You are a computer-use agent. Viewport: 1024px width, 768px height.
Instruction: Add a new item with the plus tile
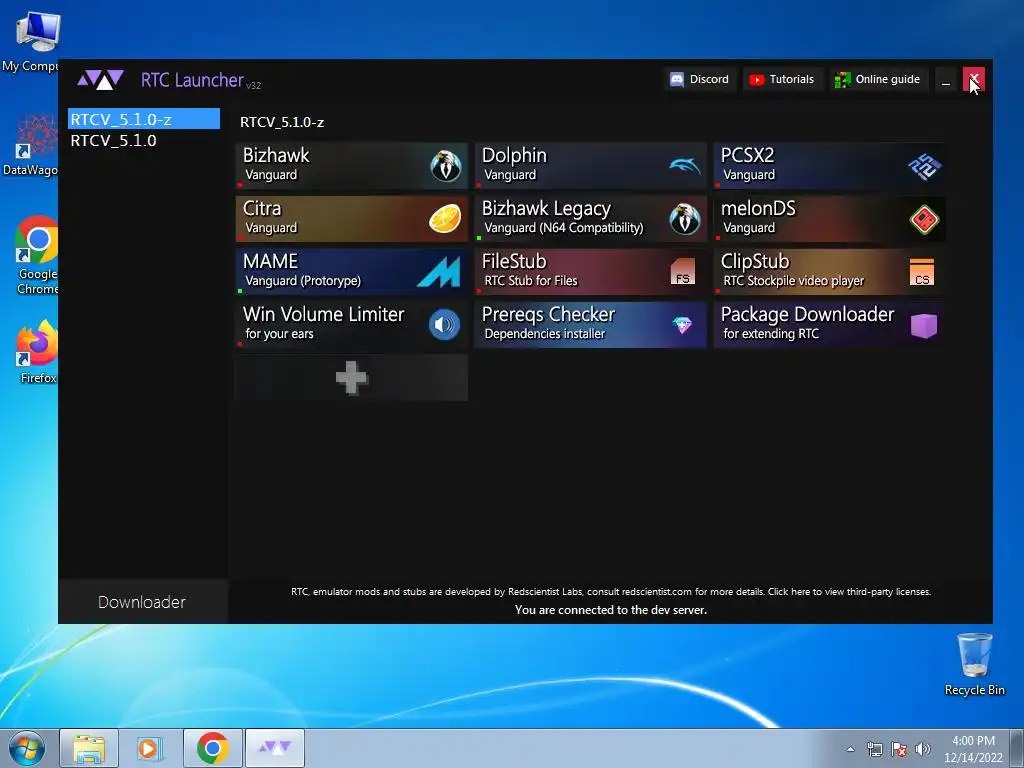[x=351, y=377]
